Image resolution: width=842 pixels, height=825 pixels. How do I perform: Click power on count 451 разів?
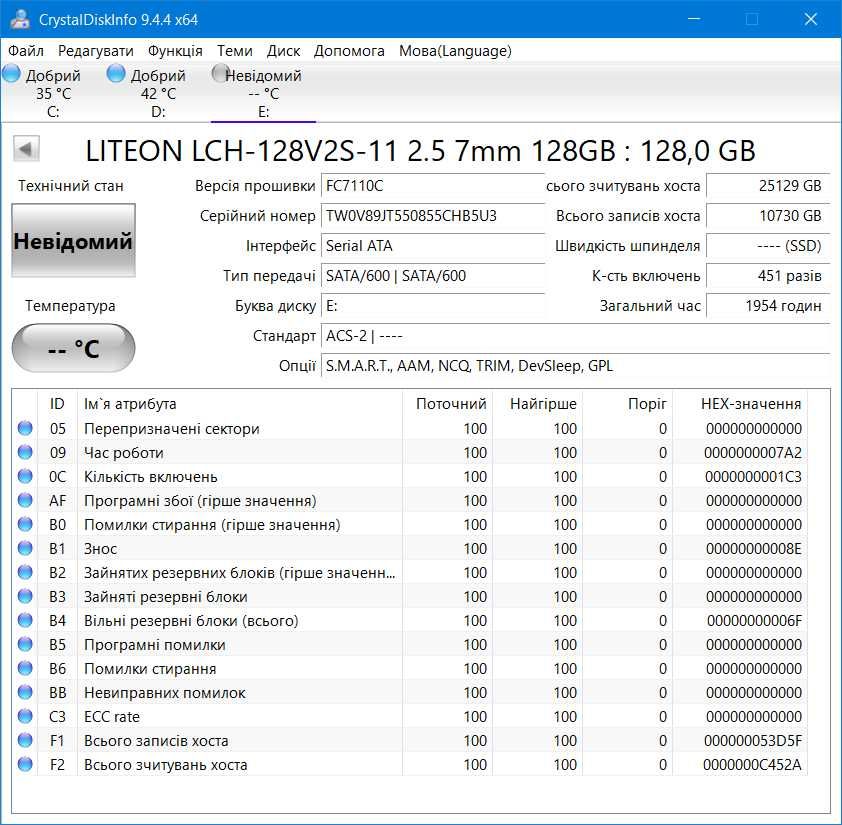click(x=768, y=276)
